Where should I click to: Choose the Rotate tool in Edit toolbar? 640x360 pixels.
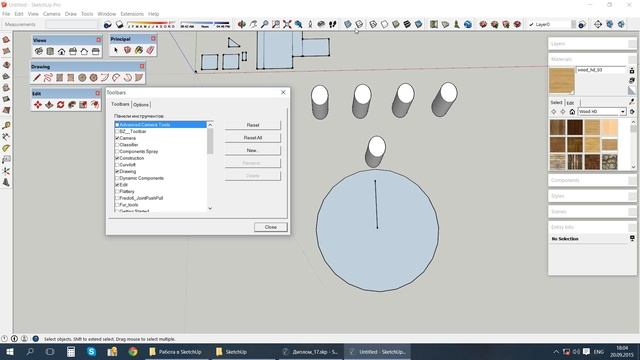60,104
